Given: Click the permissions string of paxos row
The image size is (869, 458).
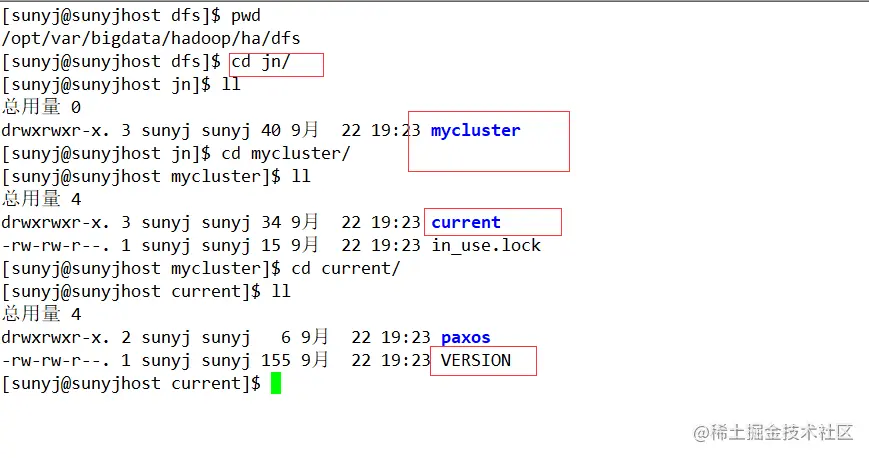Looking at the screenshot, I should click(x=55, y=338).
